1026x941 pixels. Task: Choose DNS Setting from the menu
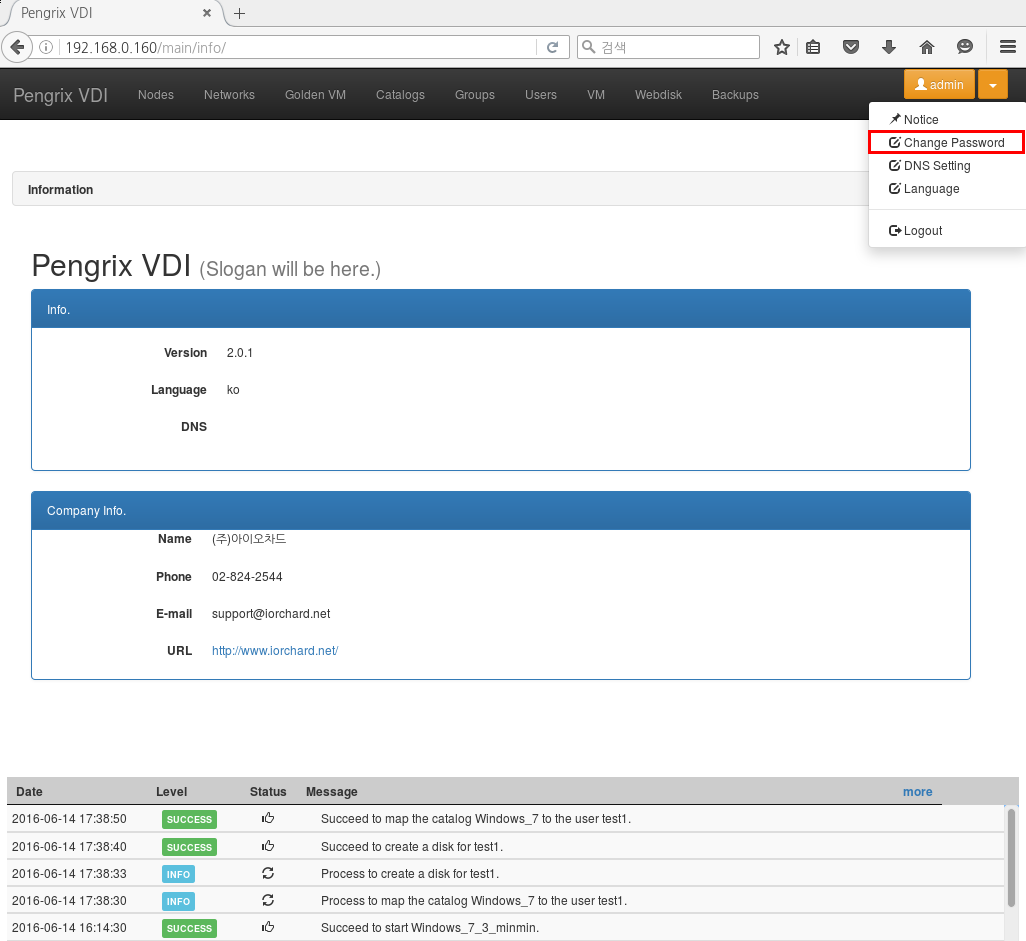tap(929, 166)
